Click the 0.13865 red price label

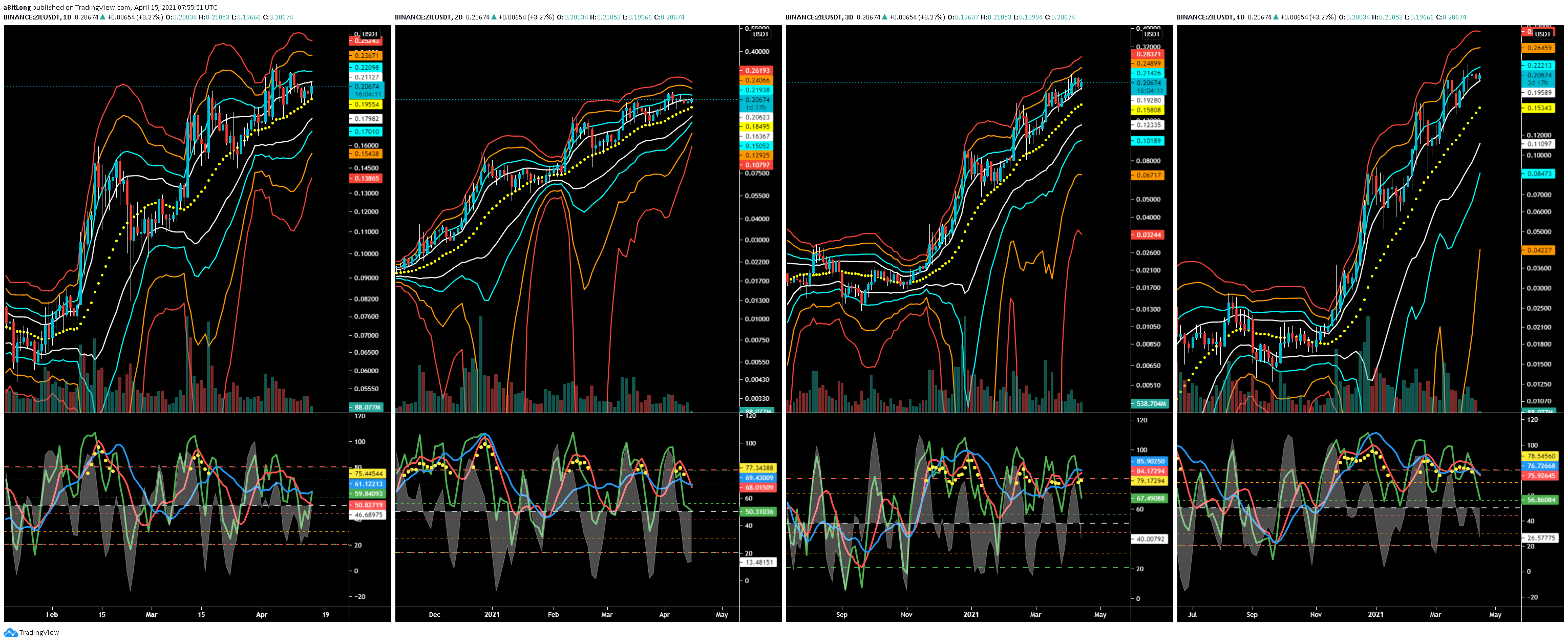[367, 178]
